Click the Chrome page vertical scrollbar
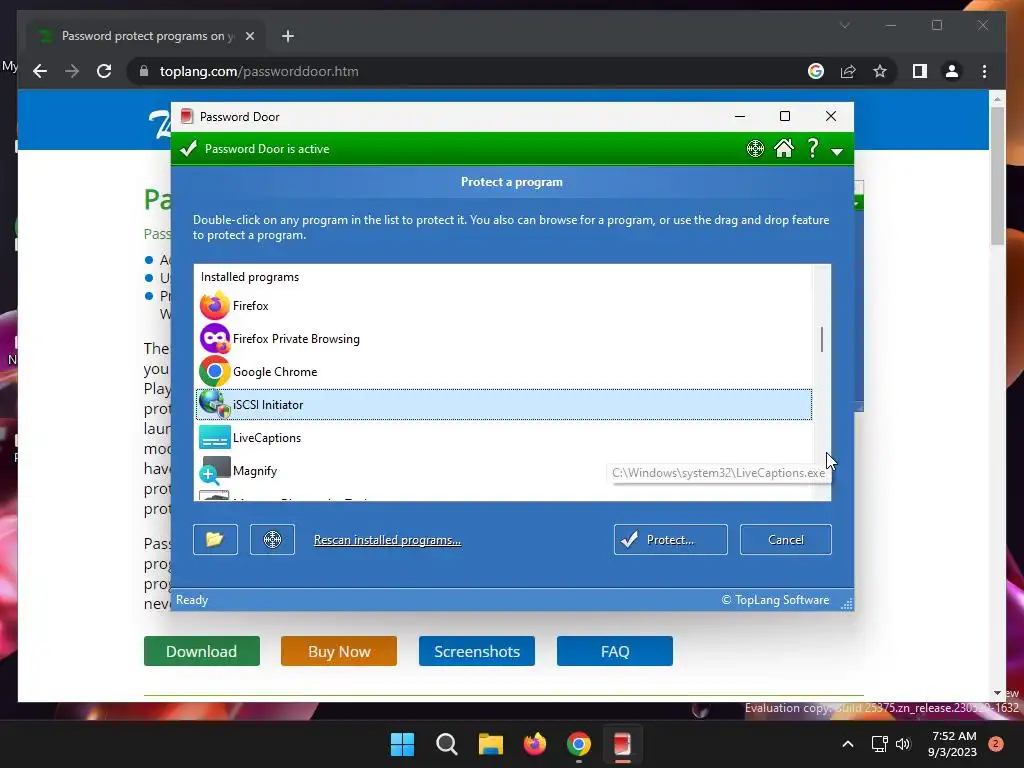 [x=997, y=176]
